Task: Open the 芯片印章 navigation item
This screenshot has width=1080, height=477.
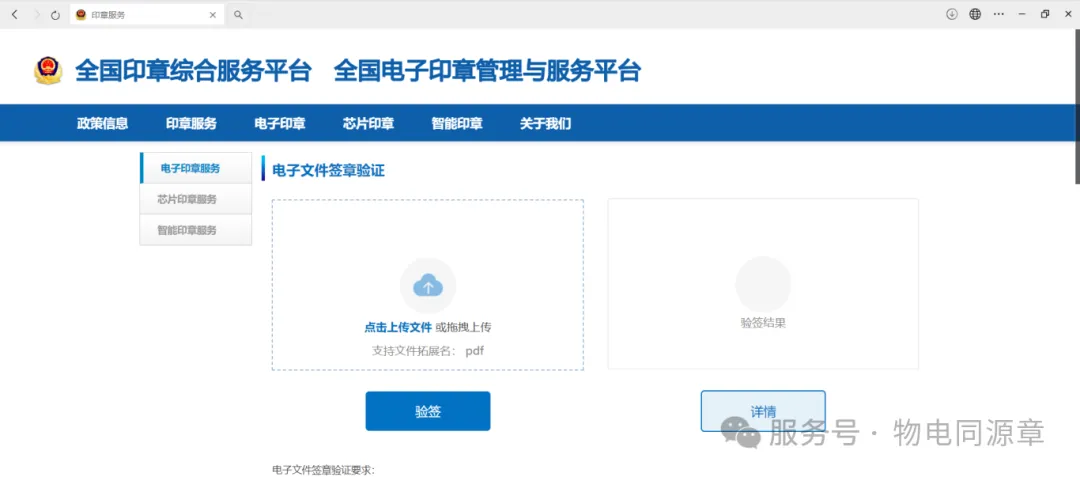Action: [368, 124]
